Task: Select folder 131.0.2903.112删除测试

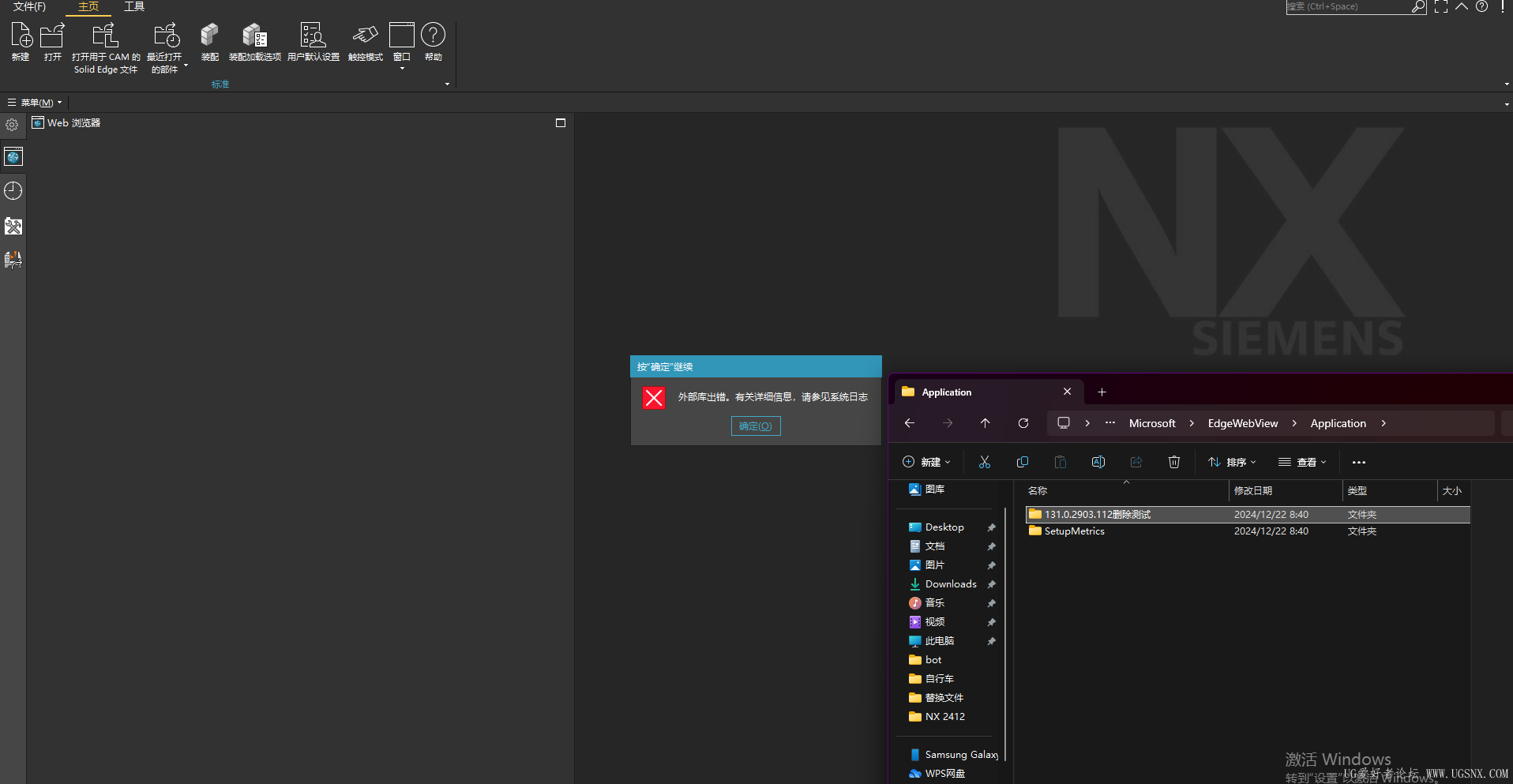Action: tap(1248, 515)
